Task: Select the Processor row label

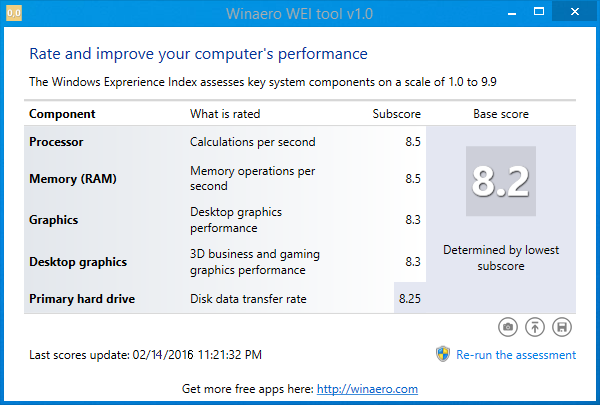Action: point(57,142)
